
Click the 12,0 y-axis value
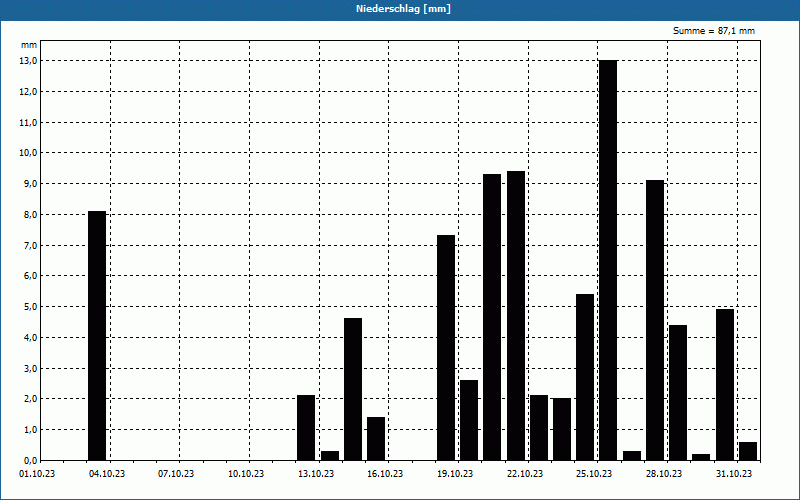click(28, 92)
